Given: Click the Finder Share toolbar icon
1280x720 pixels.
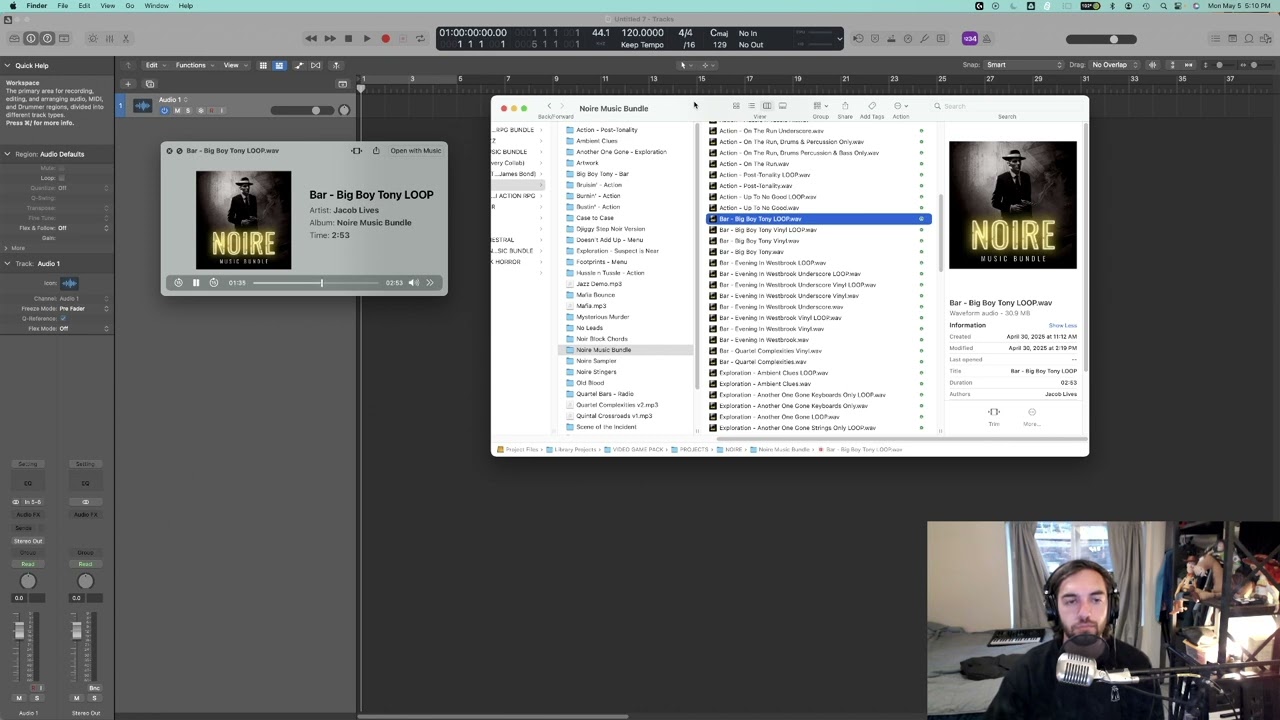Looking at the screenshot, I should (845, 106).
